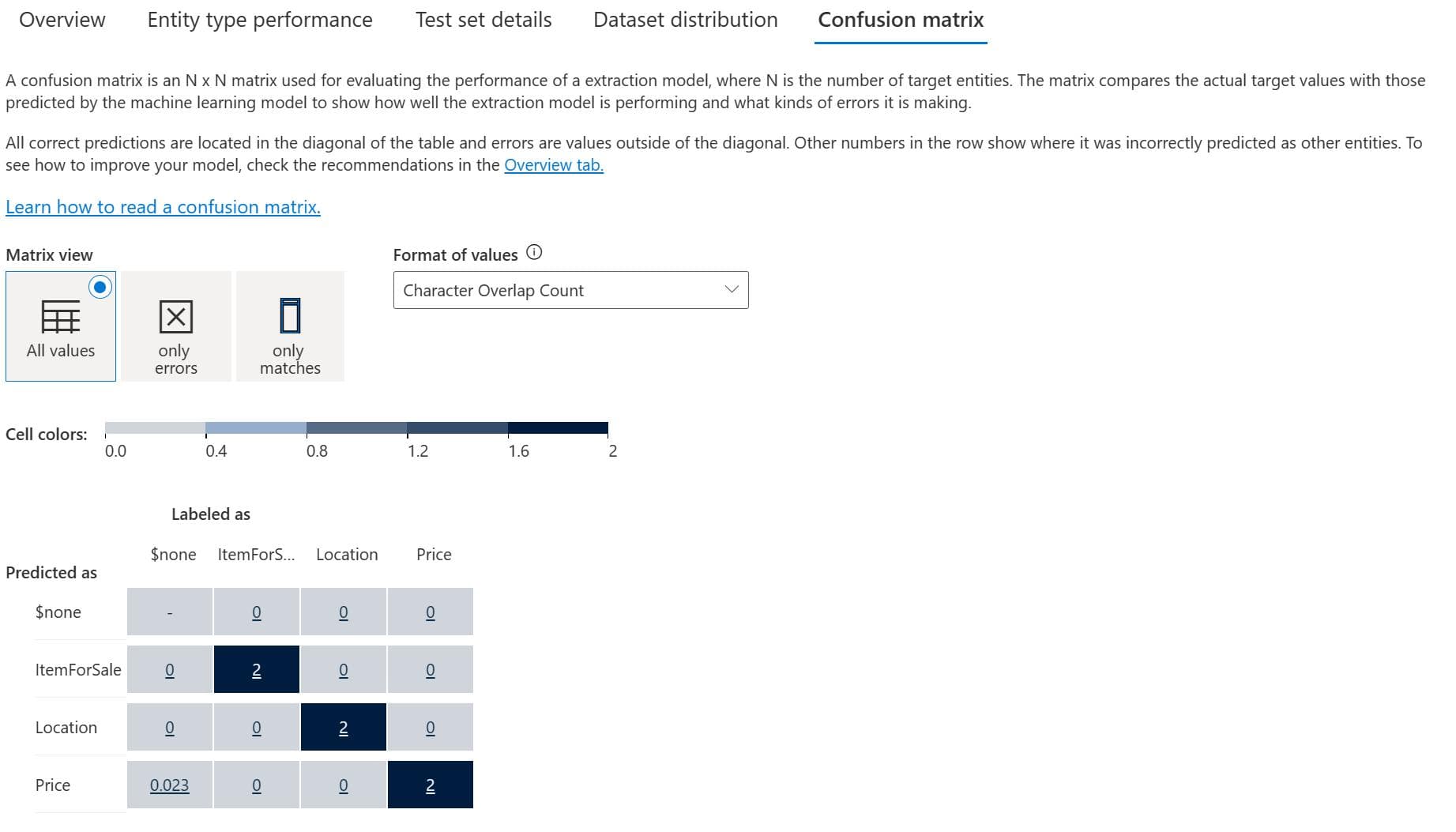
Task: Click the info icon beside Format of values
Action: coord(534,253)
